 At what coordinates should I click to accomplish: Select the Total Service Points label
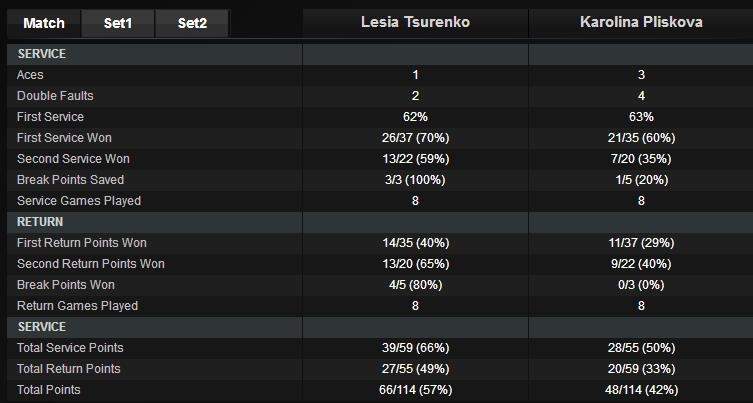[70, 348]
